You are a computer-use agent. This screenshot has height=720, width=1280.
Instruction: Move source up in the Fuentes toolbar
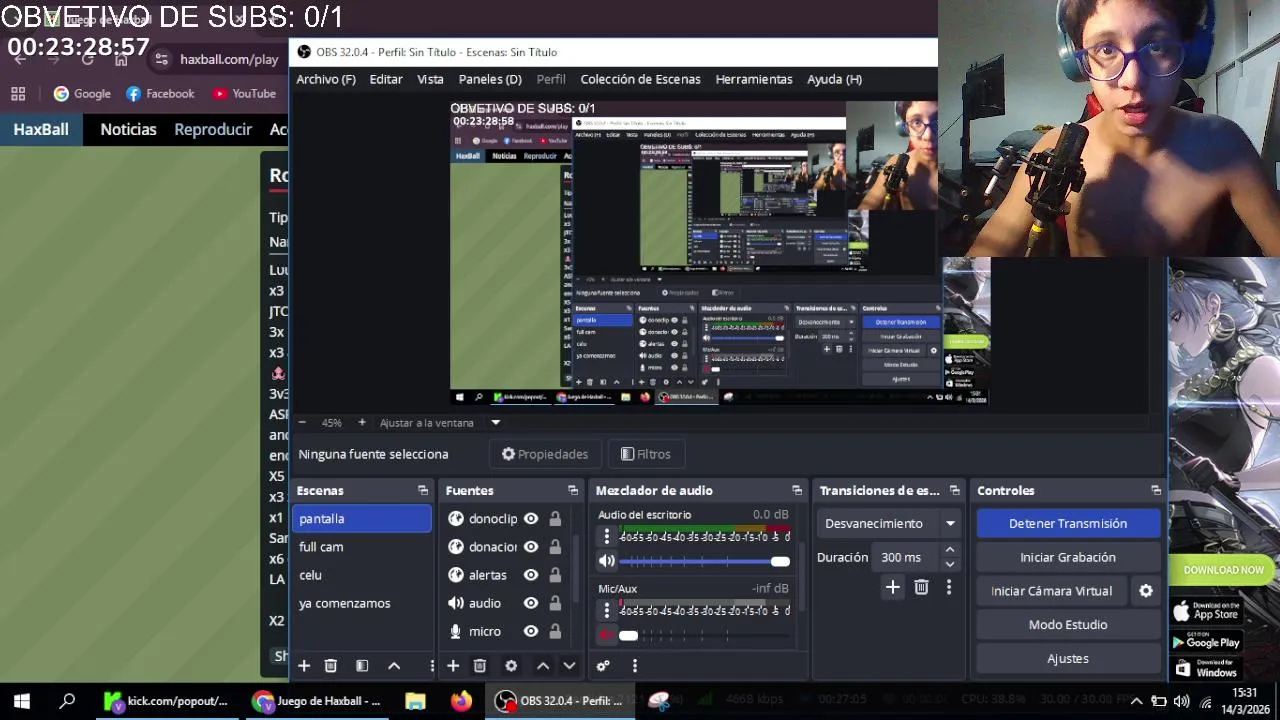pyautogui.click(x=543, y=666)
